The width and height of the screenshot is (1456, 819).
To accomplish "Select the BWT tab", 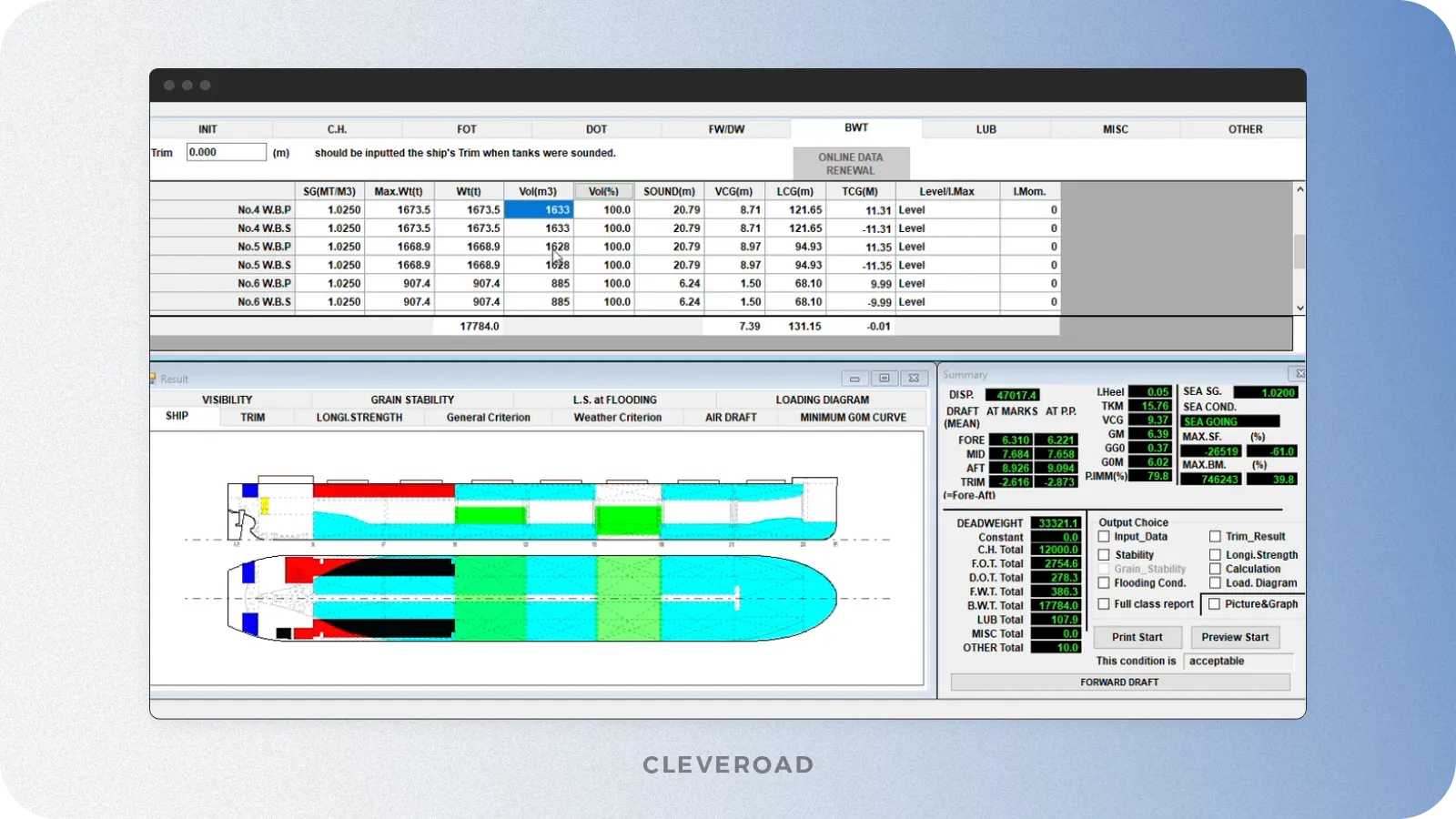I will (x=856, y=128).
